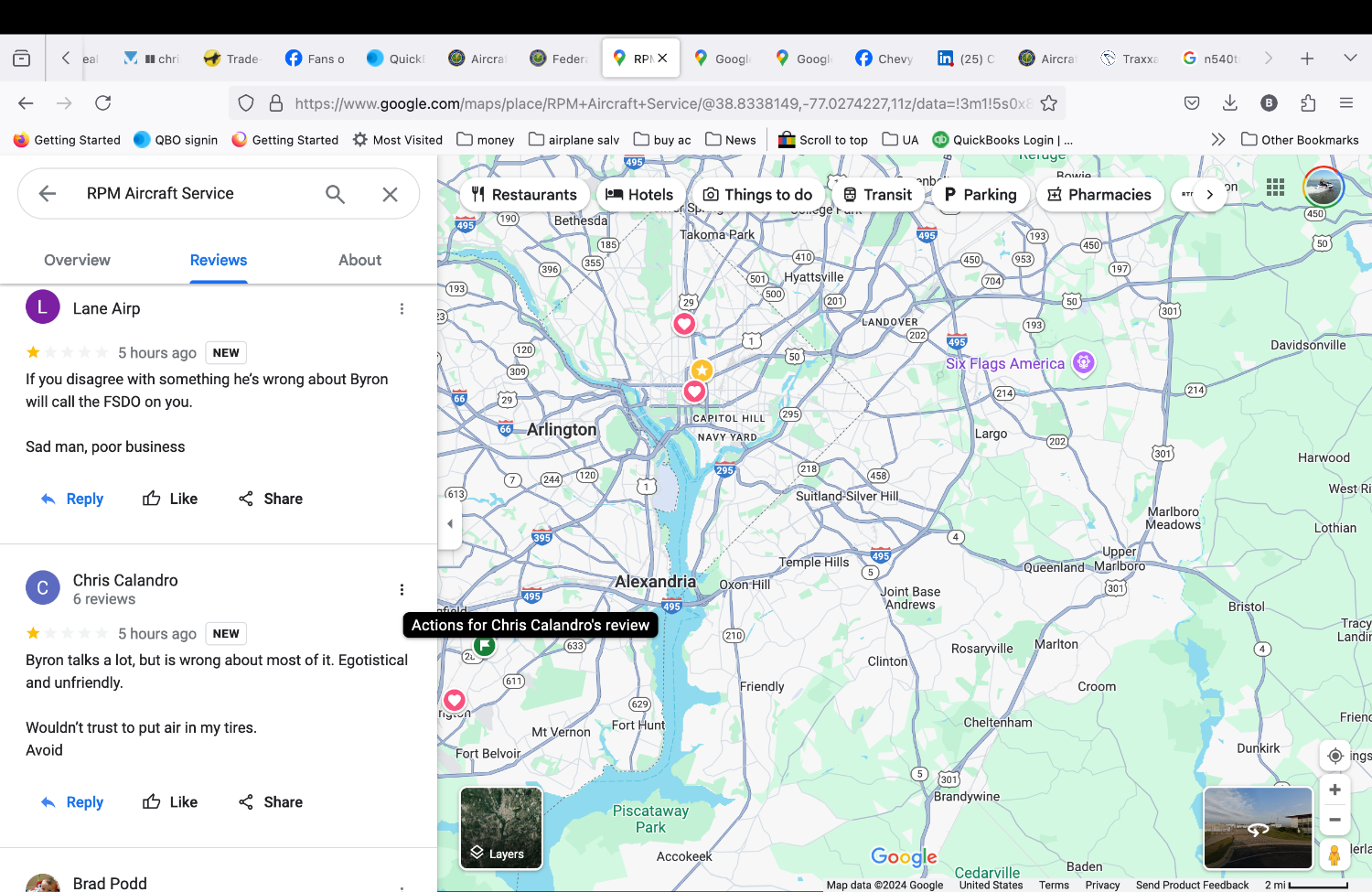This screenshot has height=892, width=1372.
Task: Switch to the Chevy Facebook tab
Action: pyautogui.click(x=884, y=59)
